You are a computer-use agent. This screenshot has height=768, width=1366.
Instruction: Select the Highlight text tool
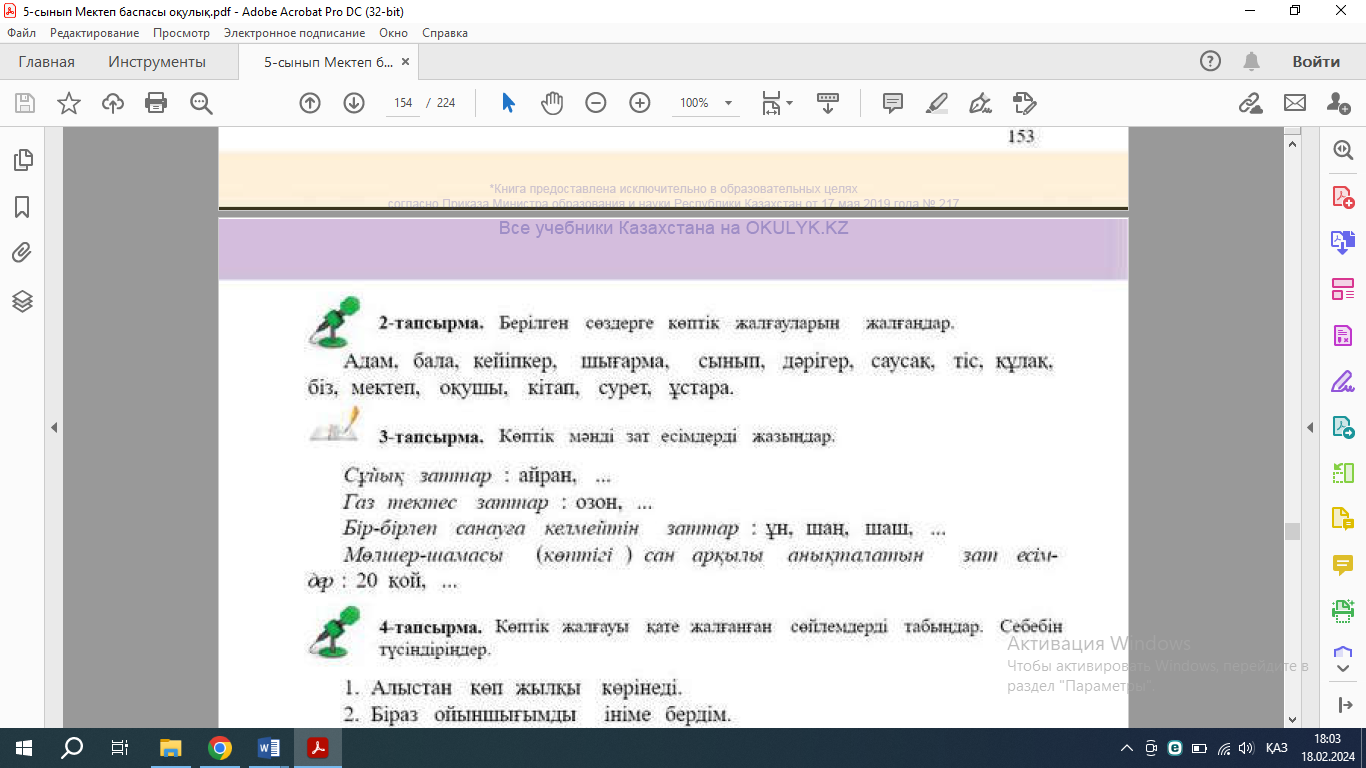click(937, 103)
